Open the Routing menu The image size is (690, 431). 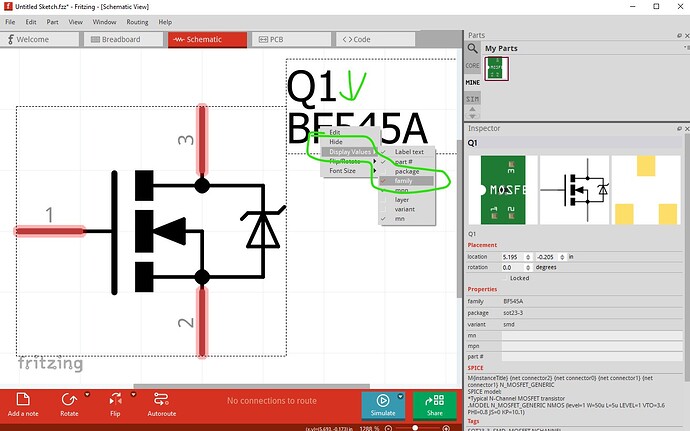137,22
